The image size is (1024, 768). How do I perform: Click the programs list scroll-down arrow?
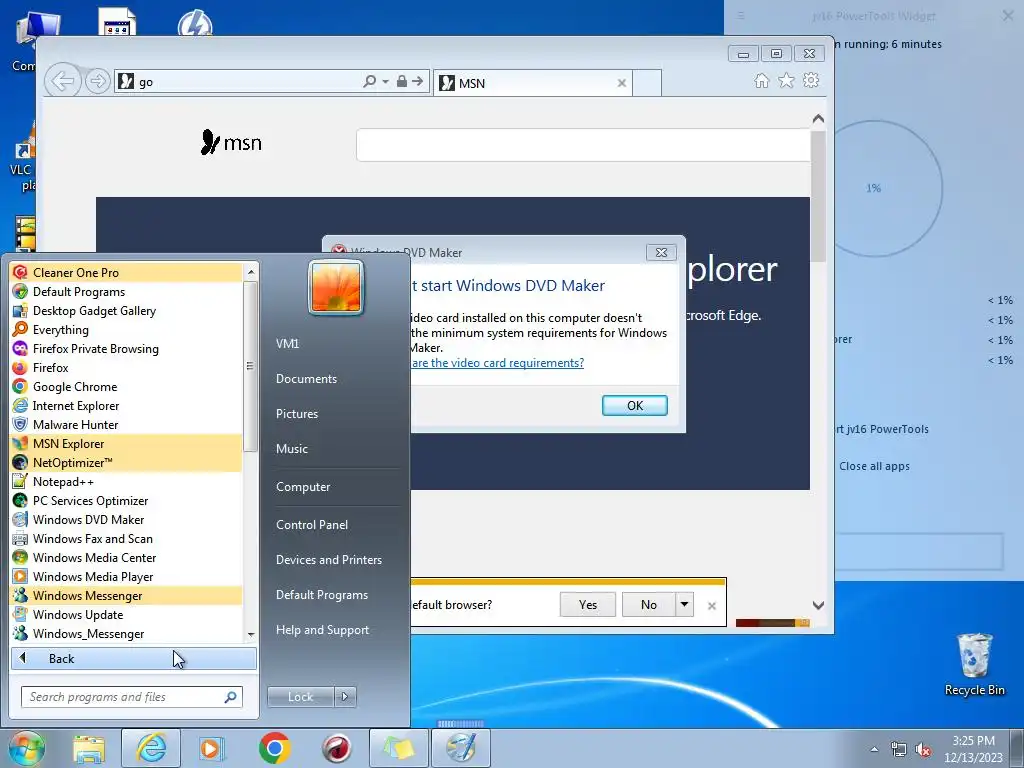click(x=250, y=634)
